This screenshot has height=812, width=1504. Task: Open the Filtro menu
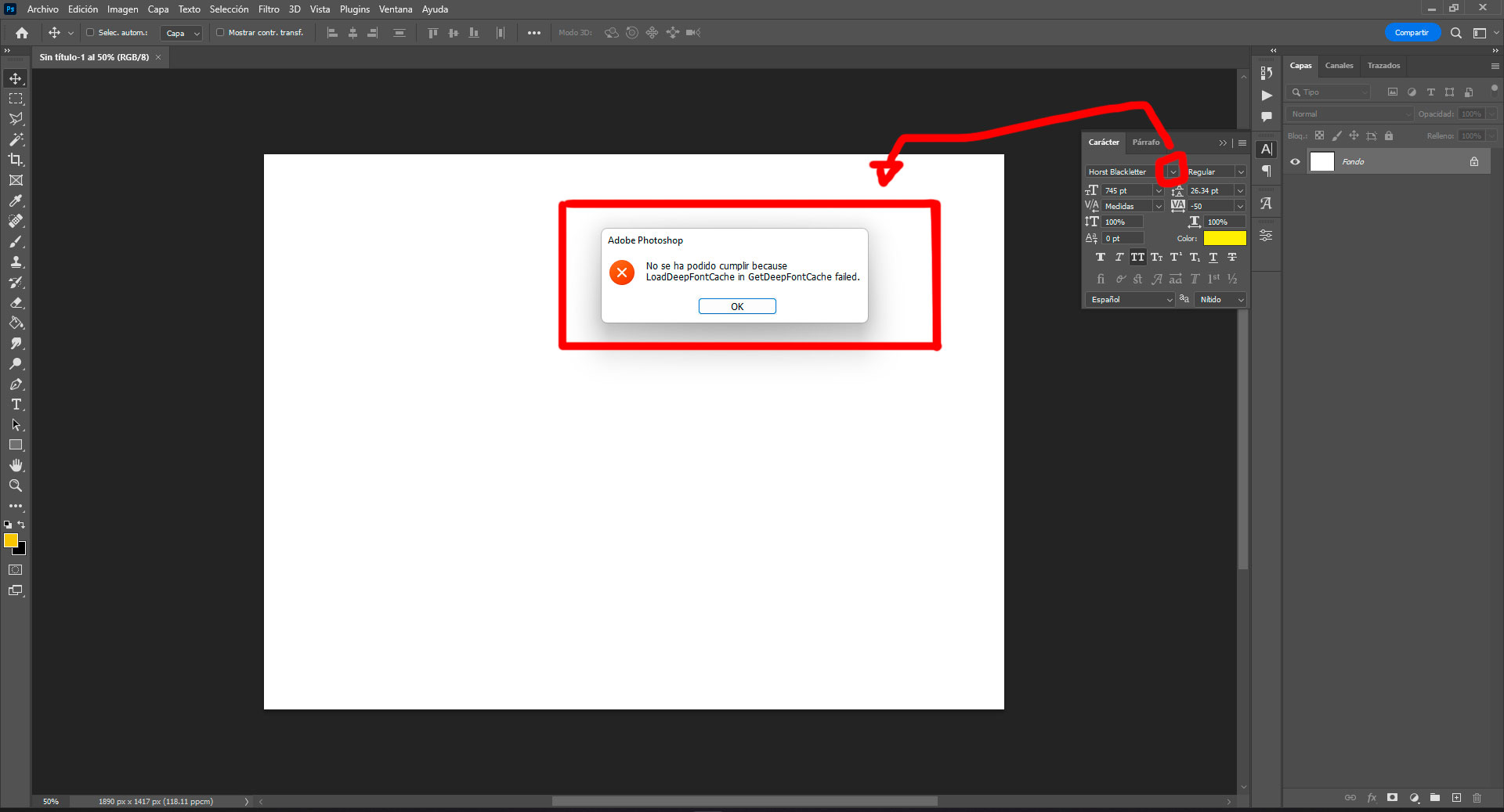coord(269,9)
